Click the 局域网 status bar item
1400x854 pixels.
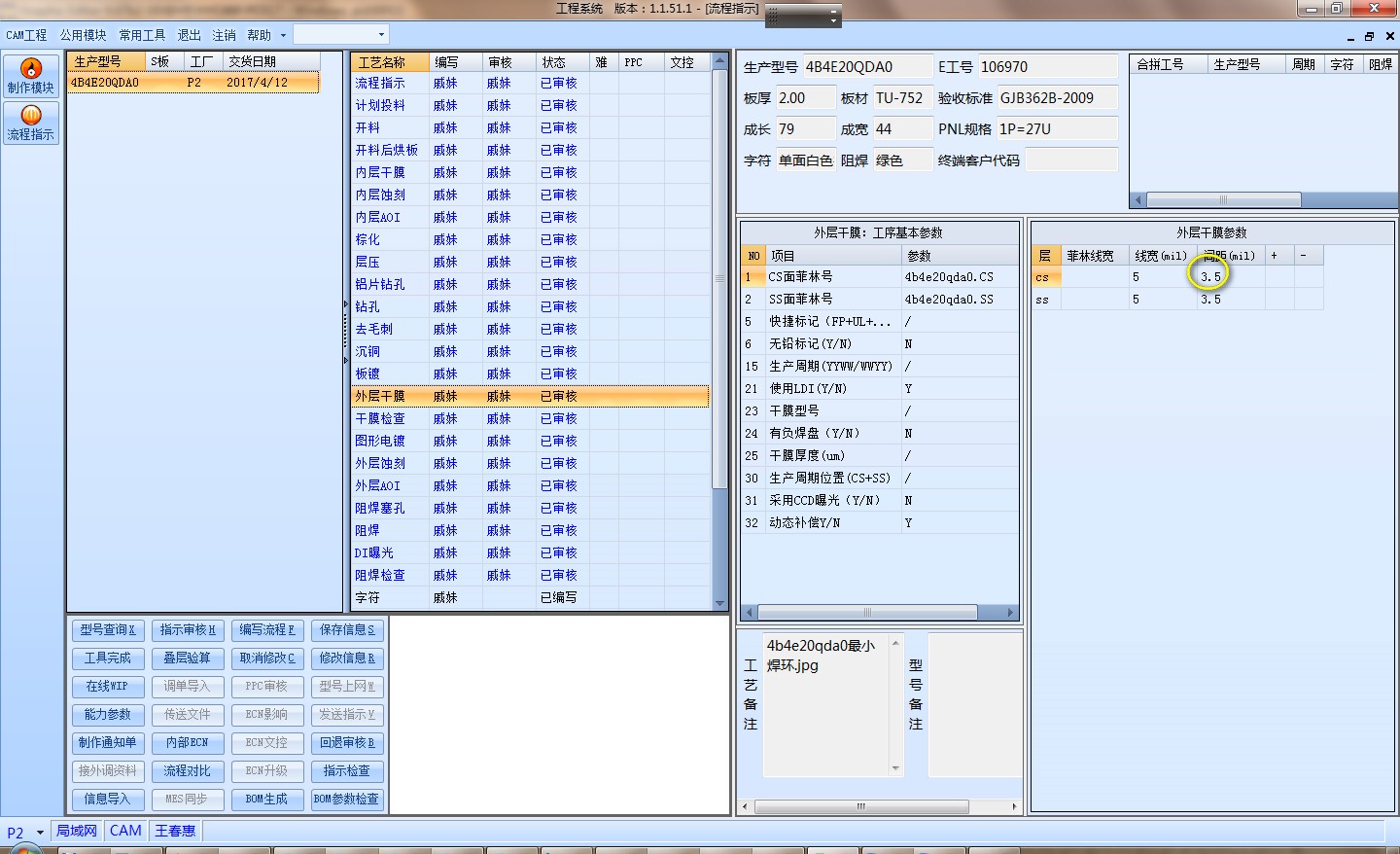(x=77, y=832)
